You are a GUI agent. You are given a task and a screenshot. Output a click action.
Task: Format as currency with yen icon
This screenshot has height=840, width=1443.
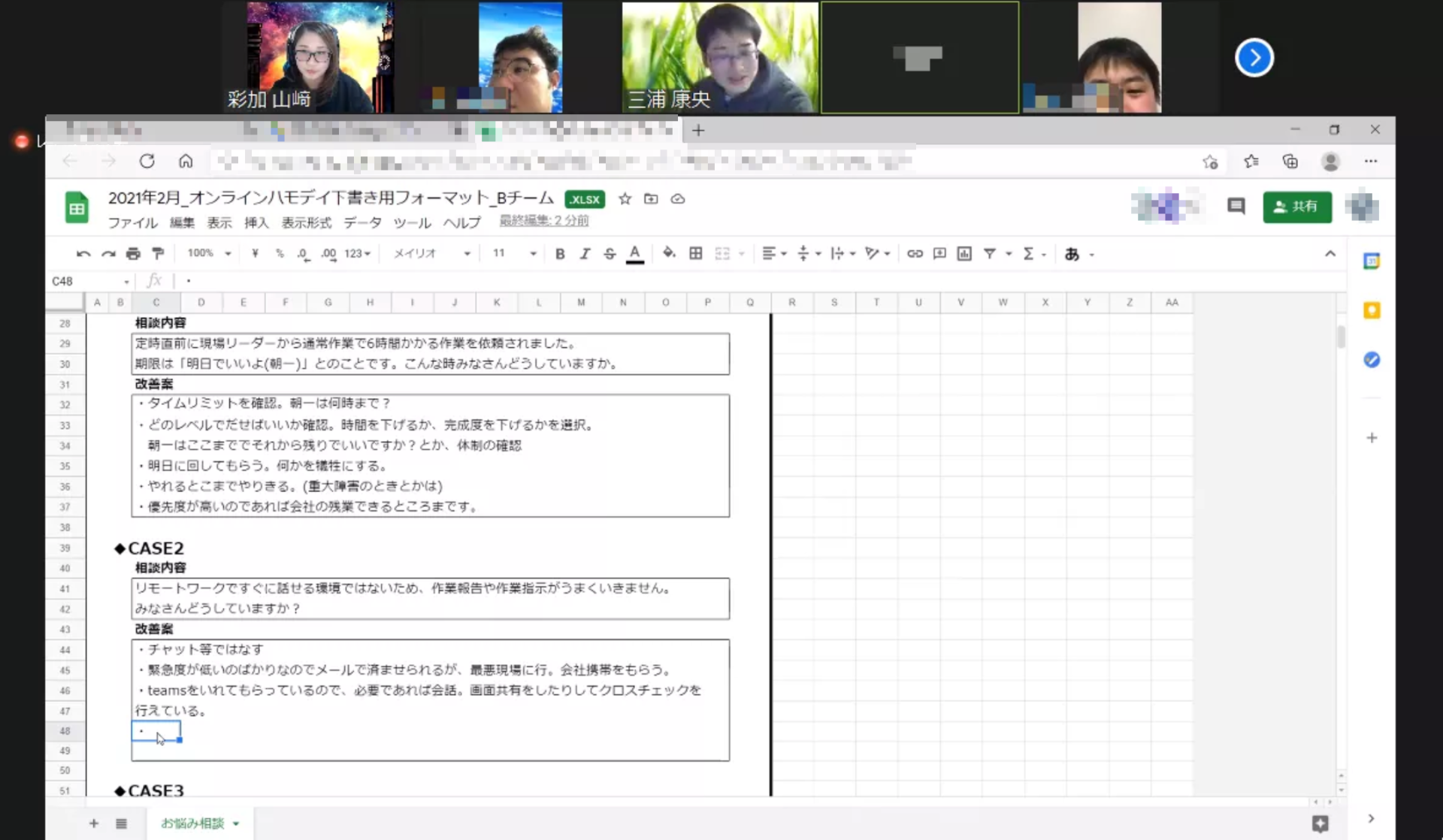(x=255, y=254)
